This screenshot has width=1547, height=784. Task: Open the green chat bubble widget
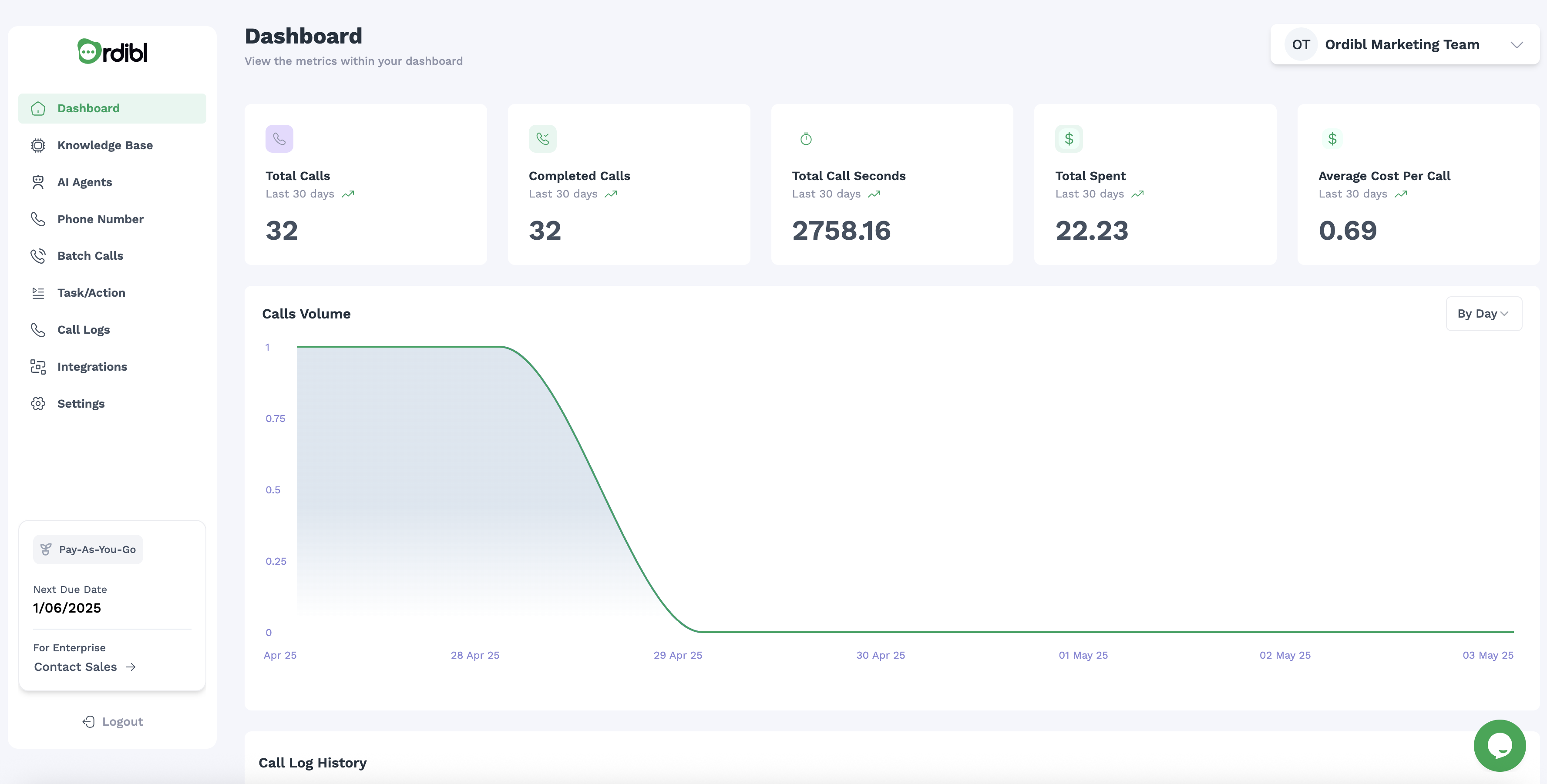[x=1499, y=745]
